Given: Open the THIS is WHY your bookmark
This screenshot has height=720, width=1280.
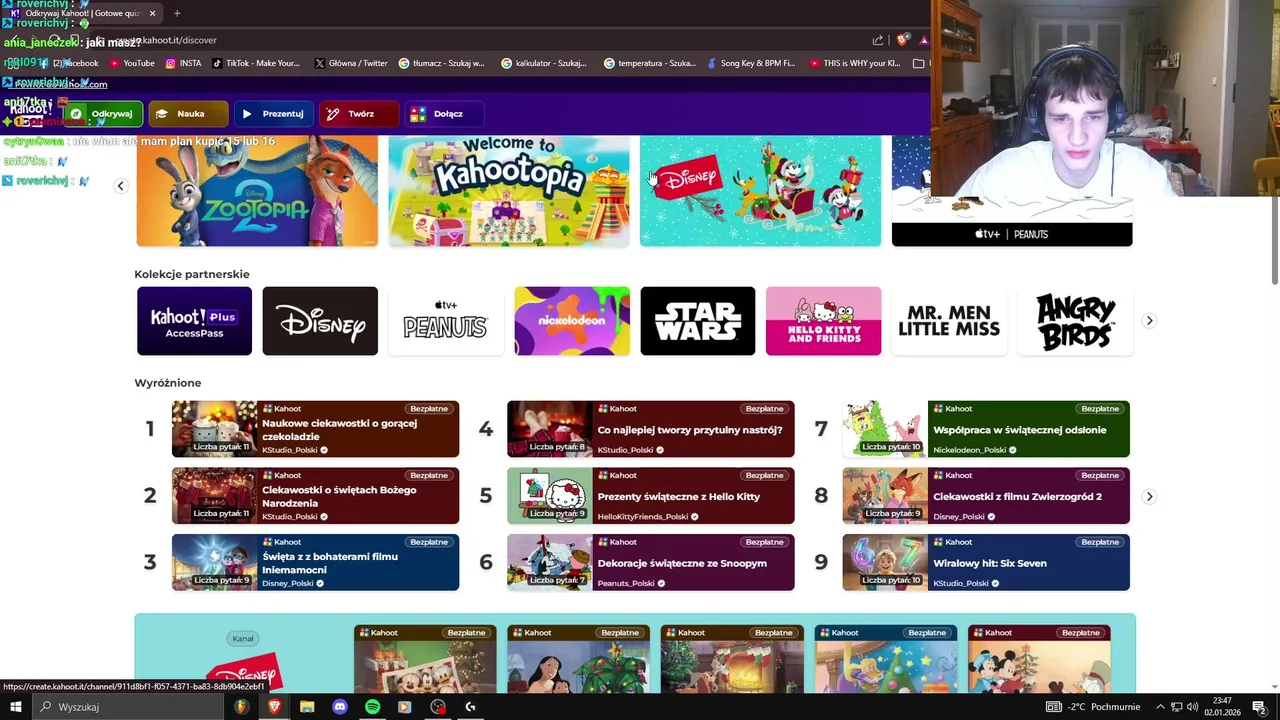Looking at the screenshot, I should 855,63.
